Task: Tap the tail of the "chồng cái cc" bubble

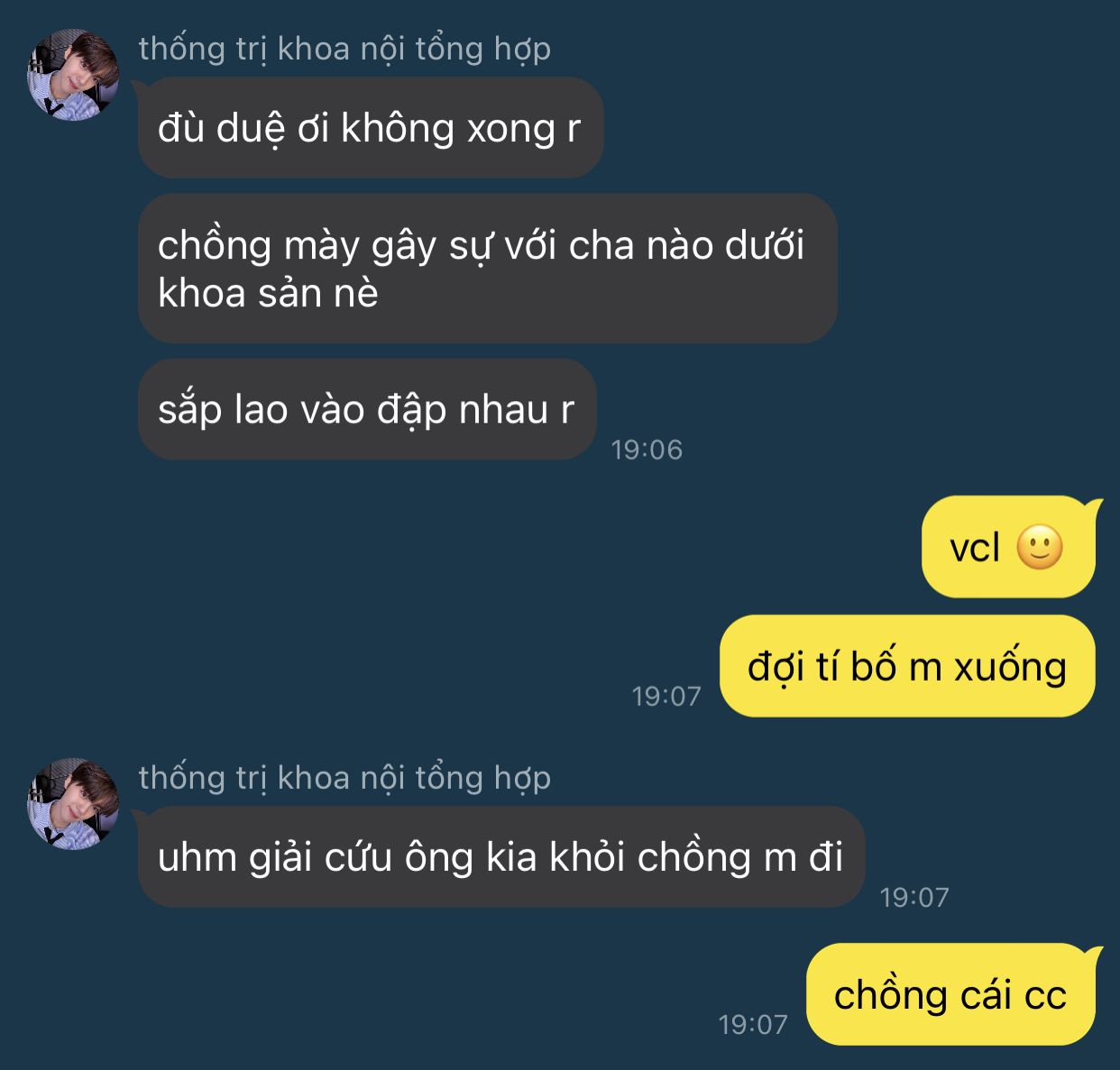Action: pos(1095,952)
